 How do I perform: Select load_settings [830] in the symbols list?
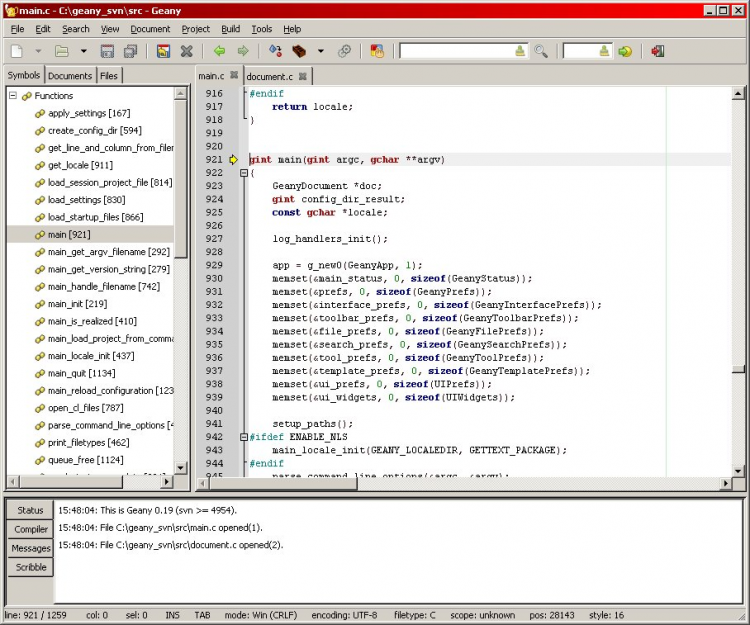[86, 200]
